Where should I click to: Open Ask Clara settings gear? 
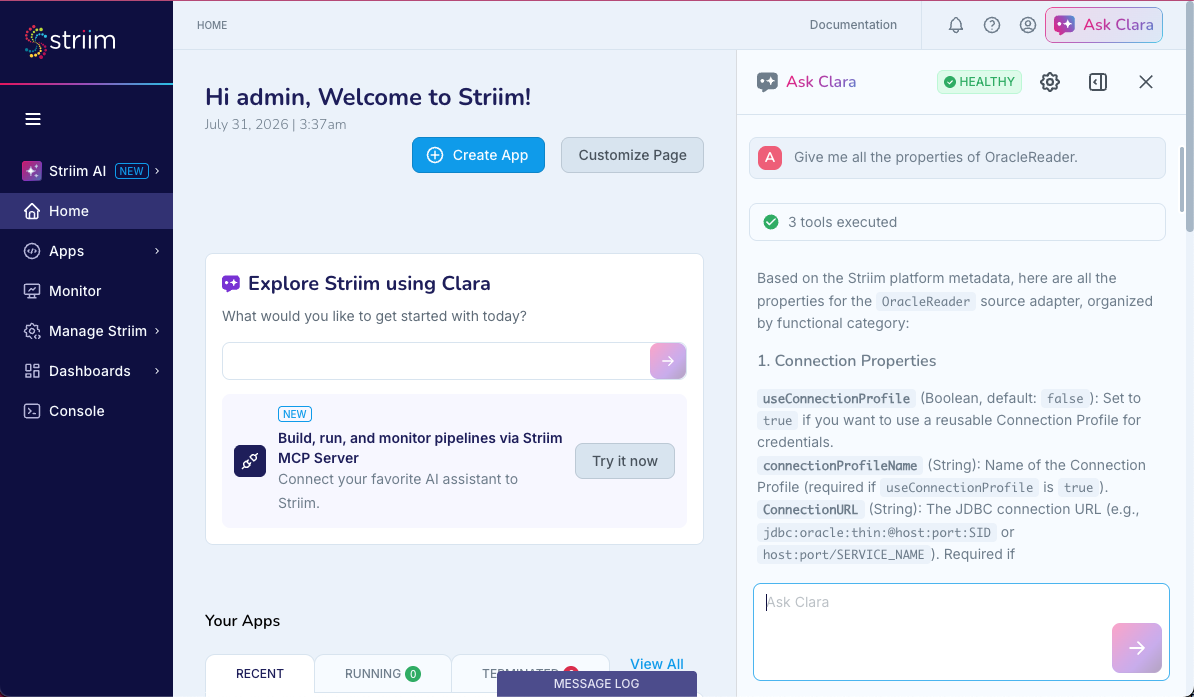(x=1050, y=82)
